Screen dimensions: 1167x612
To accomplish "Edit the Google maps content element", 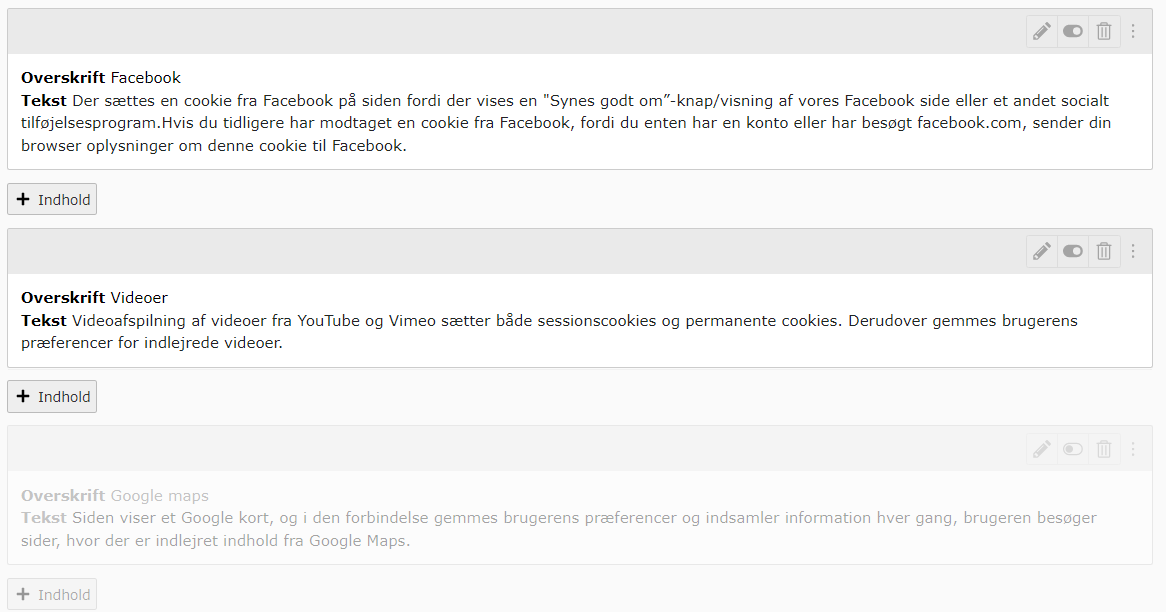I will click(x=1042, y=449).
